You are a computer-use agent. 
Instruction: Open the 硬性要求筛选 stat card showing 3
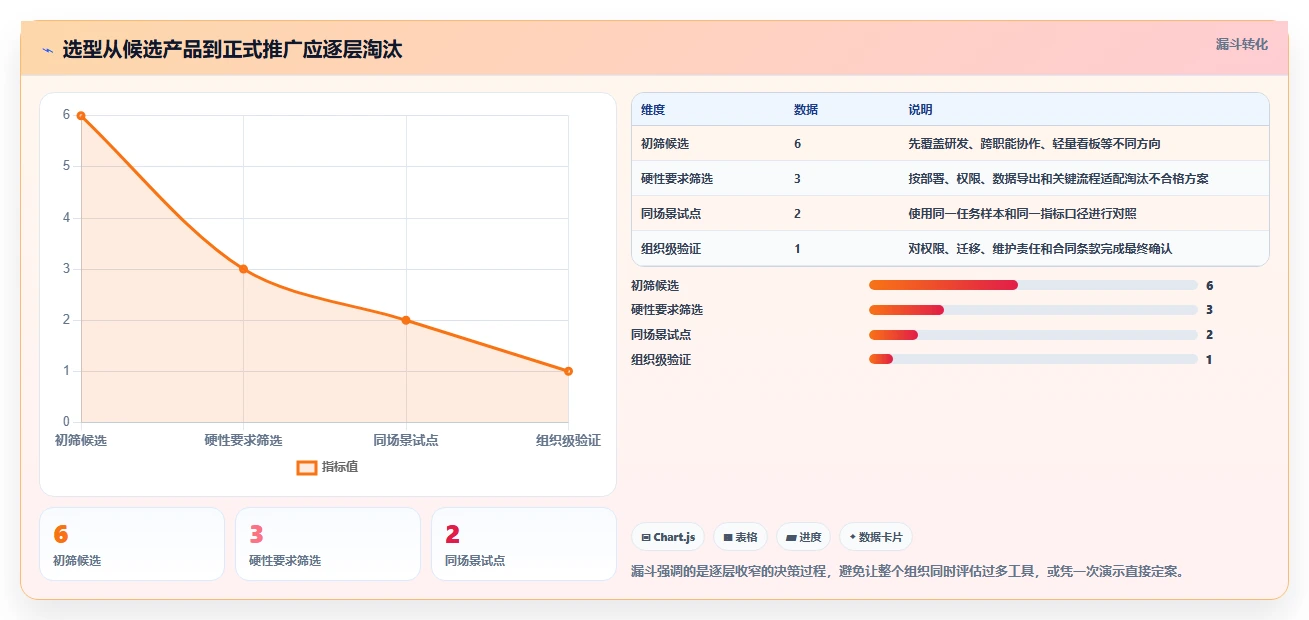(328, 544)
